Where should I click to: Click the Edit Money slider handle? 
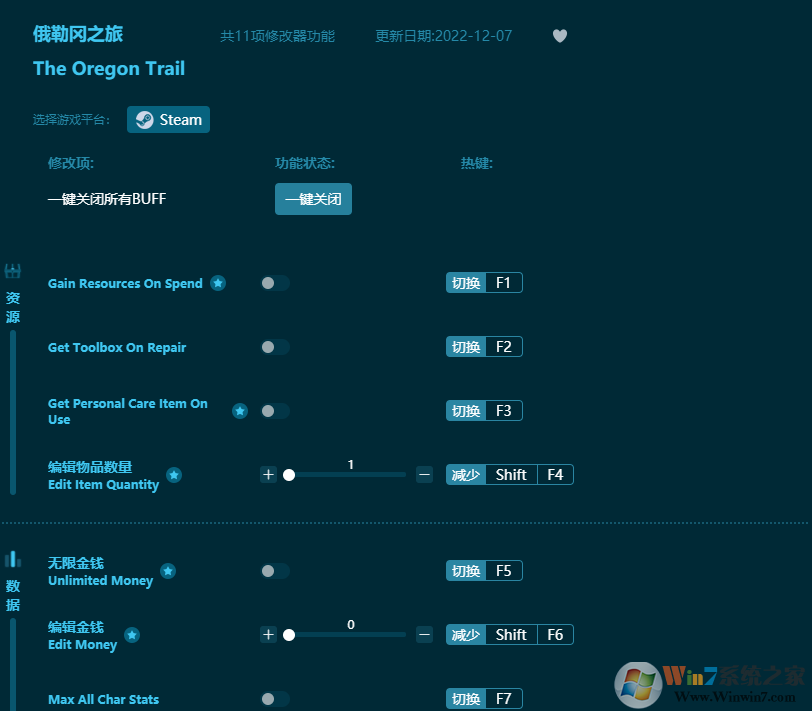[289, 635]
